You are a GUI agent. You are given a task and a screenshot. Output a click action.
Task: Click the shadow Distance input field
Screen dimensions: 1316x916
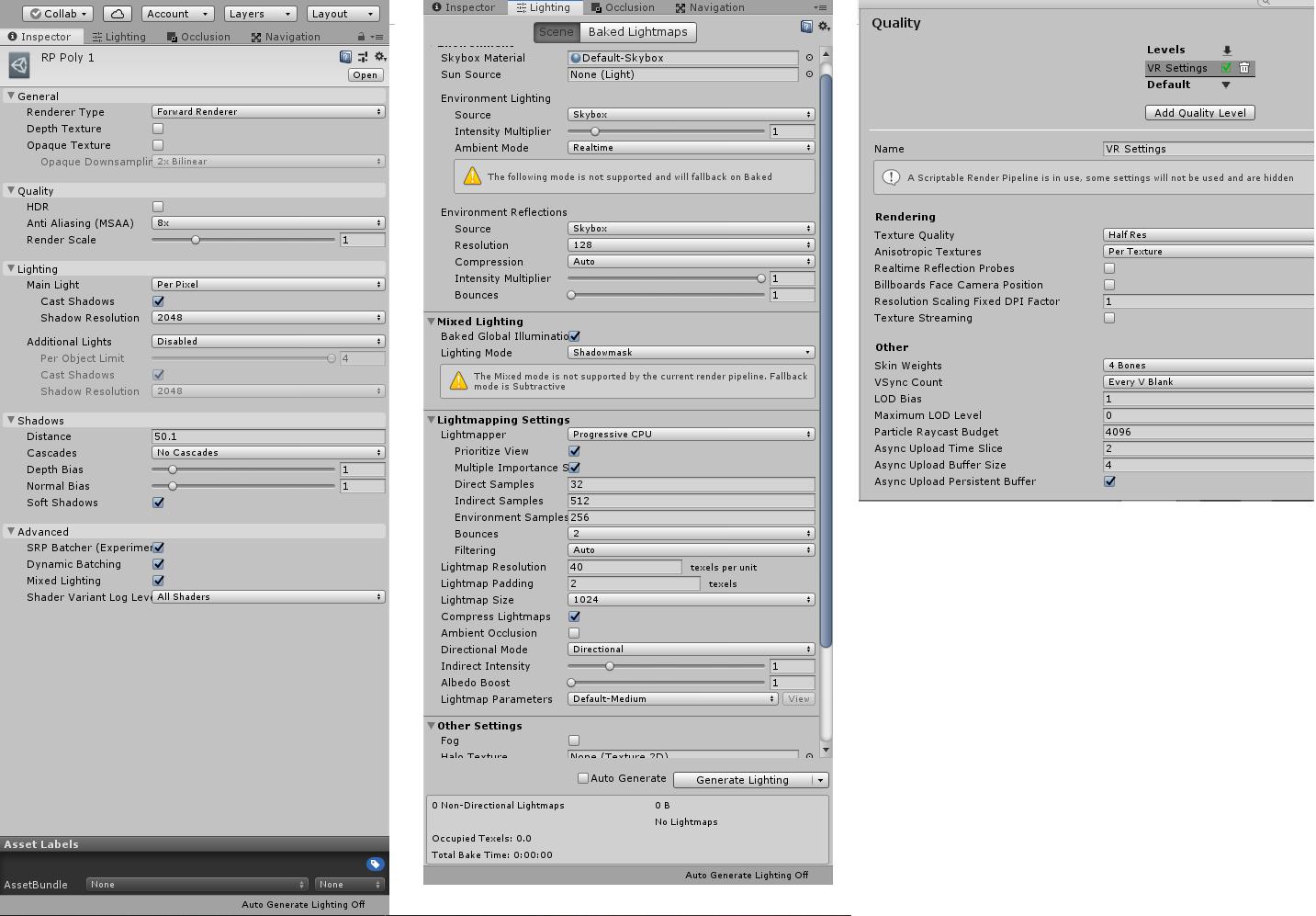click(x=268, y=436)
